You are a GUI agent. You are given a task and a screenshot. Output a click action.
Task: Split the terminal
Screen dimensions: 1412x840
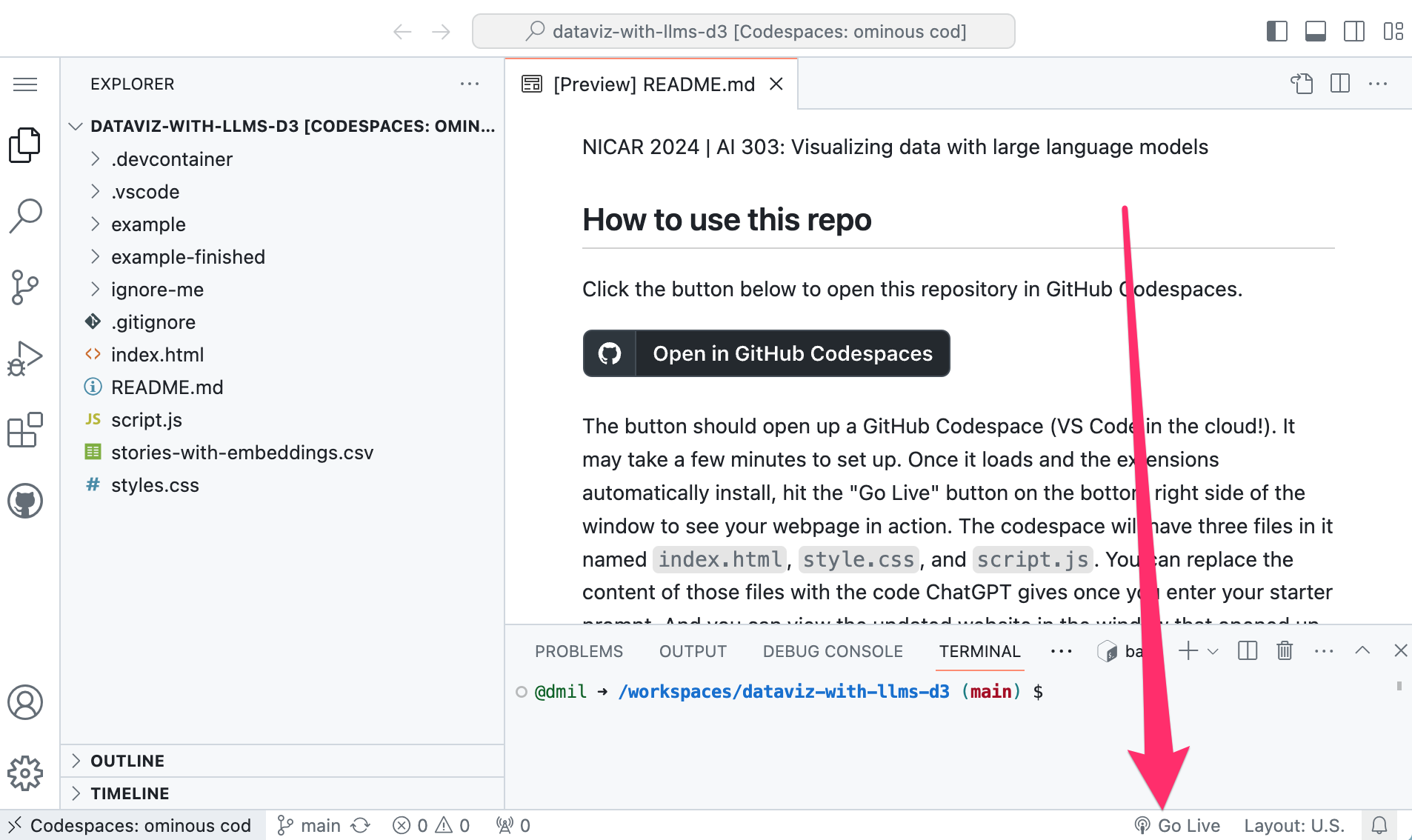(x=1248, y=651)
